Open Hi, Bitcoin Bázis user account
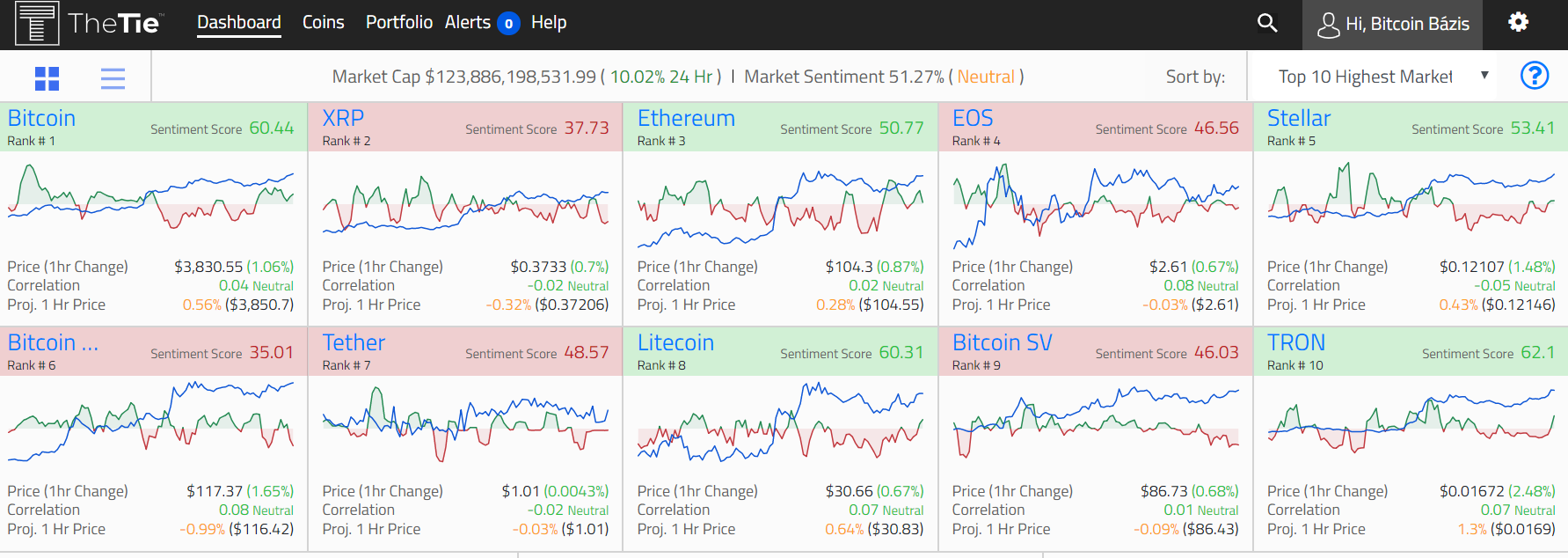1568x558 pixels. coord(1392,25)
